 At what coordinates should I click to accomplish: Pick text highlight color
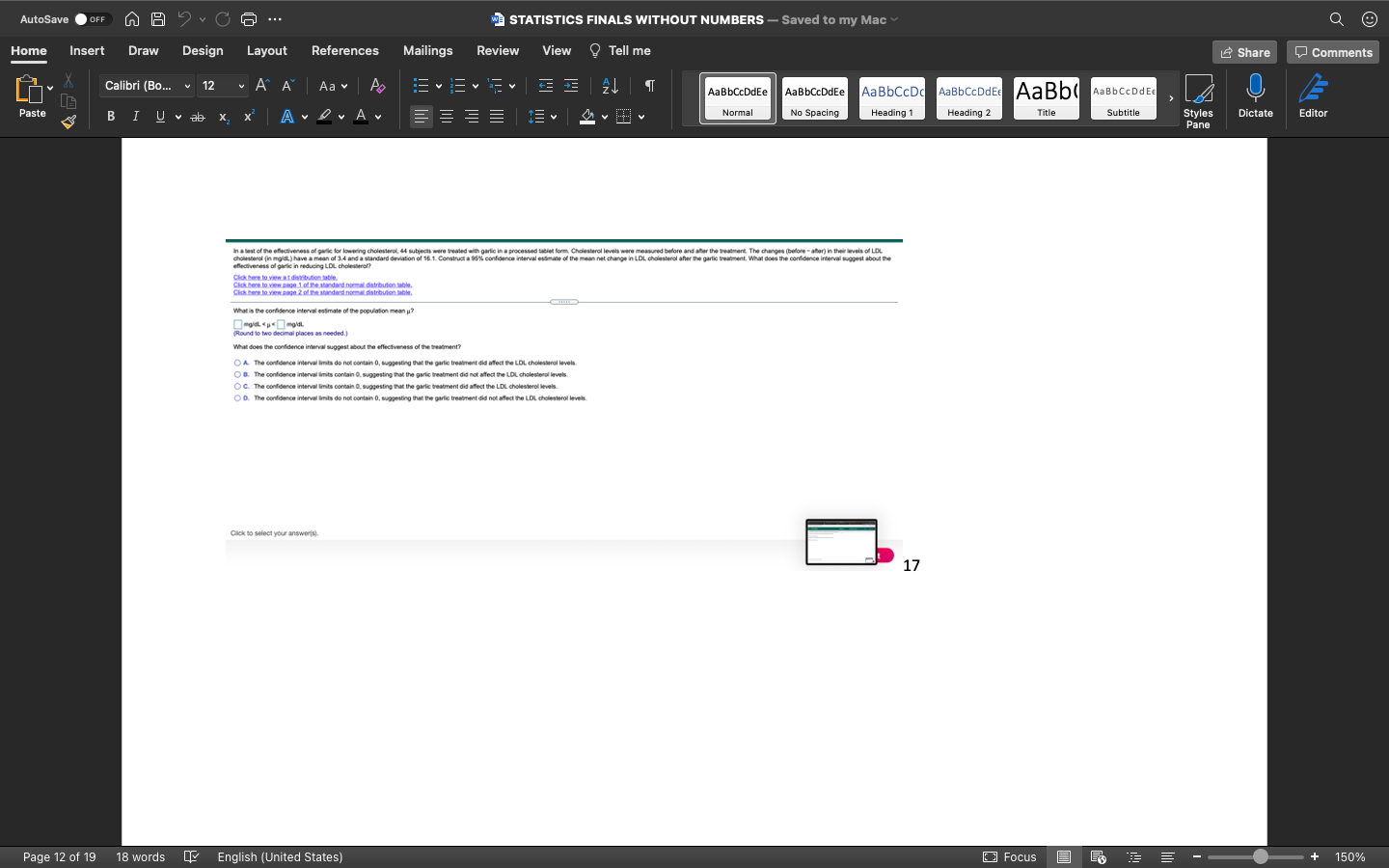pyautogui.click(x=325, y=117)
